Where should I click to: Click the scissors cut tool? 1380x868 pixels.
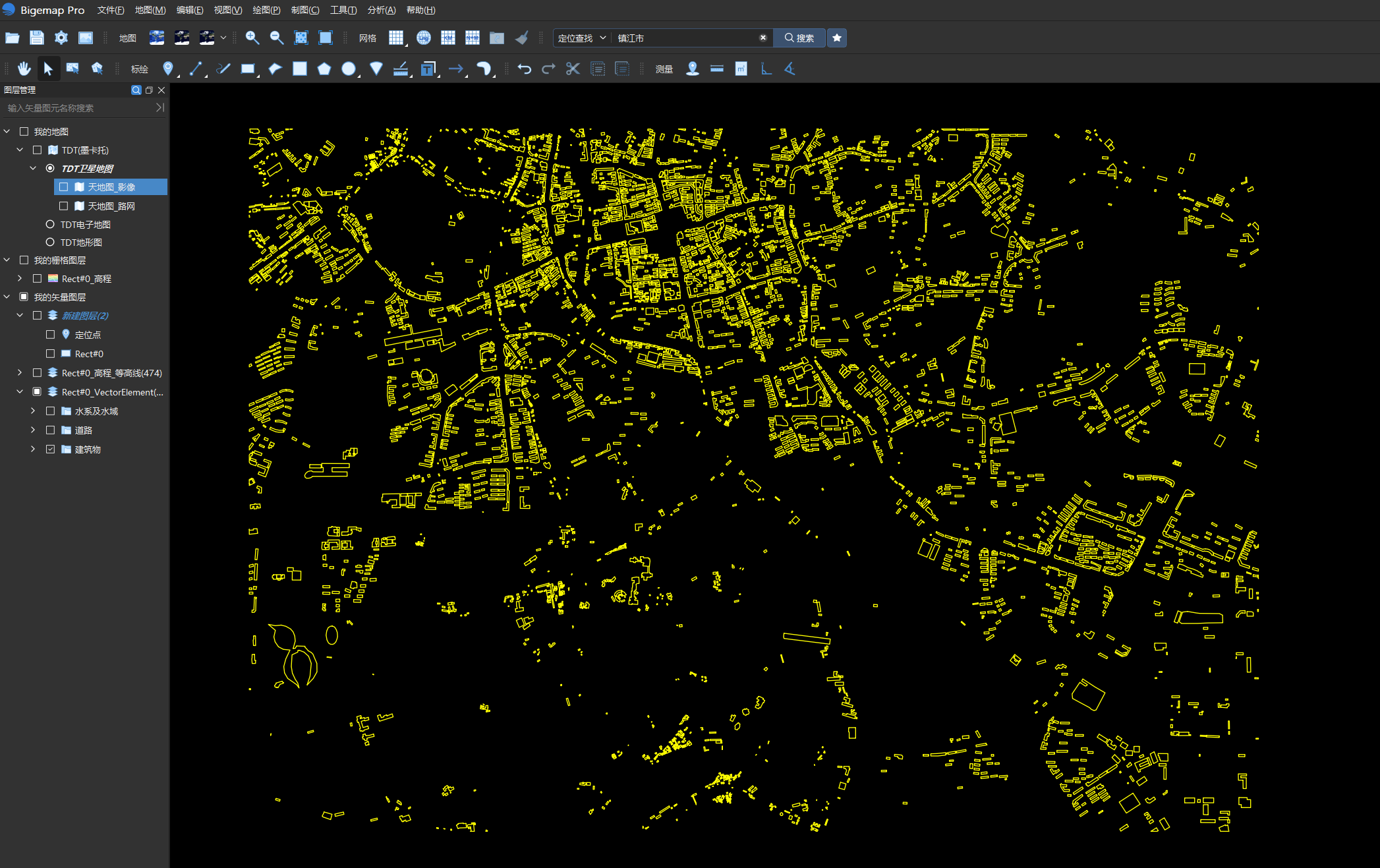click(573, 69)
